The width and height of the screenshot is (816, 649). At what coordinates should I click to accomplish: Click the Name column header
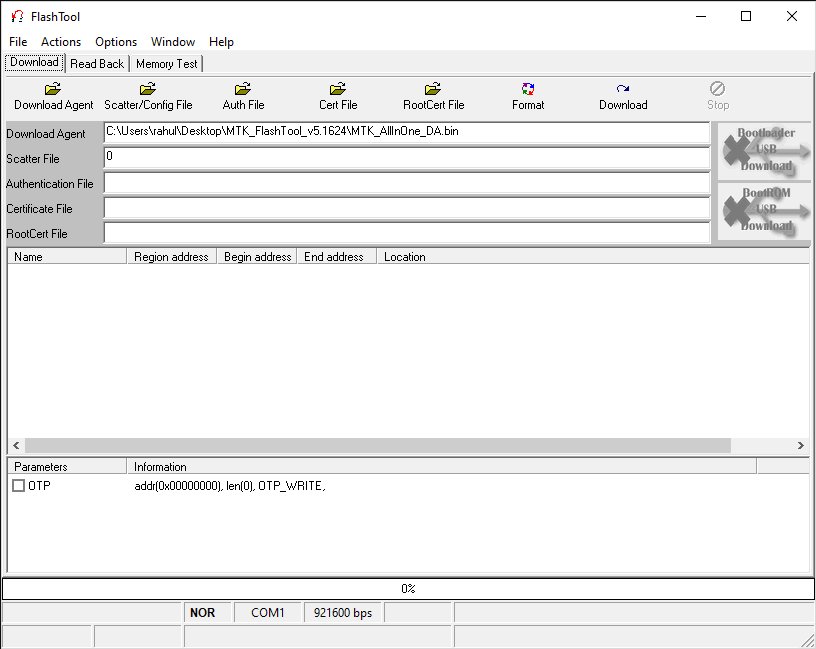[67, 257]
